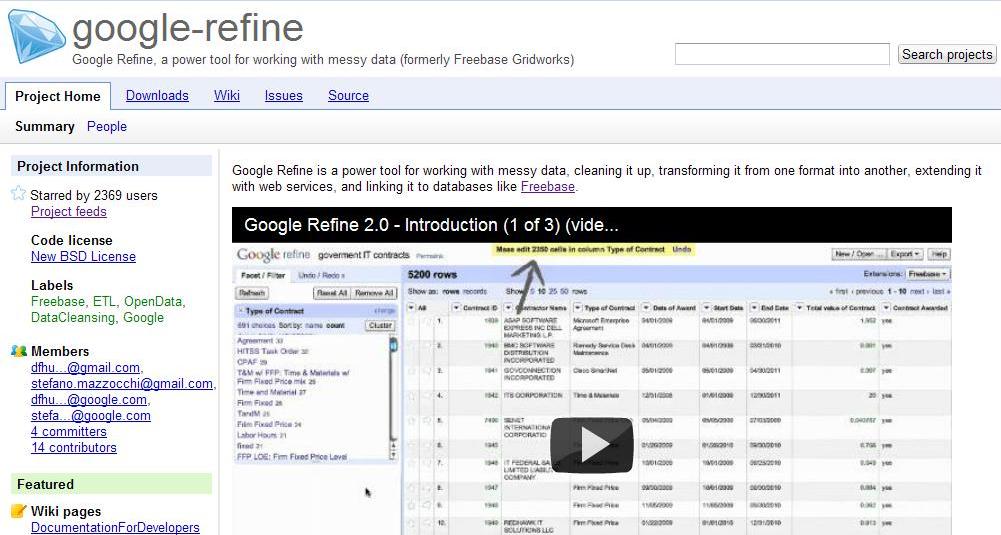Click the DataCleansing label
This screenshot has height=535, width=1001.
coord(72,317)
